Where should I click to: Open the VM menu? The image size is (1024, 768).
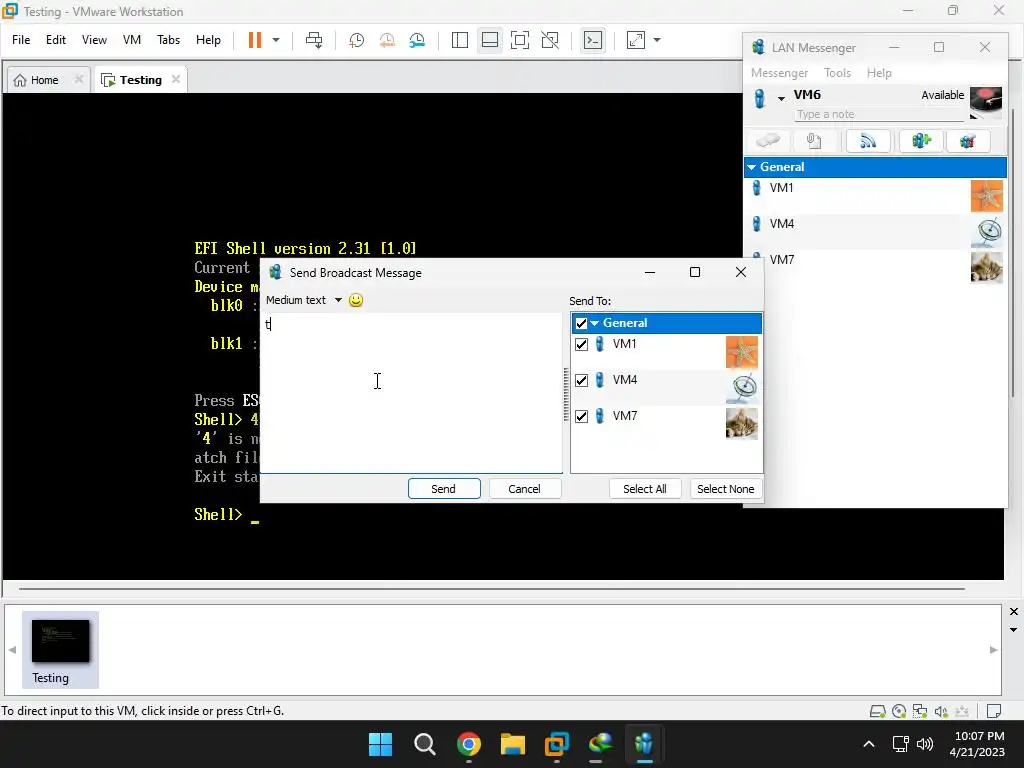click(x=132, y=40)
